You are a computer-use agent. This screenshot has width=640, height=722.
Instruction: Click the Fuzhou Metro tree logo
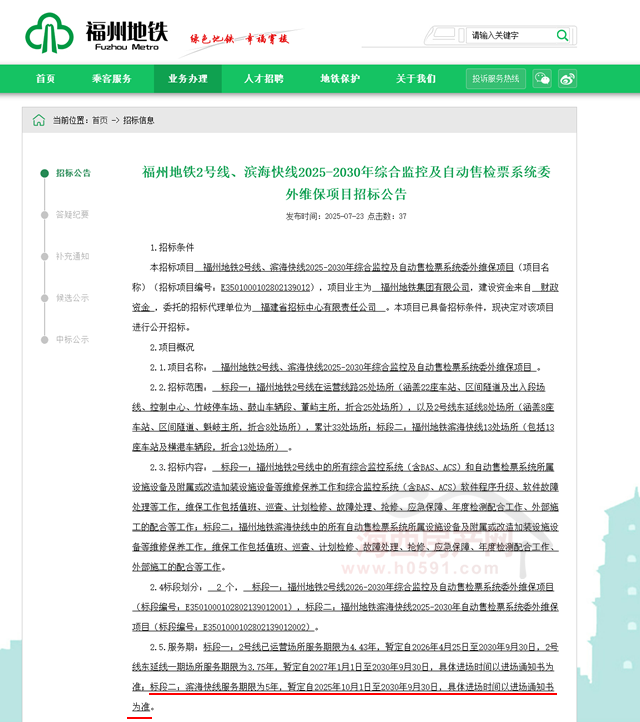click(x=49, y=33)
